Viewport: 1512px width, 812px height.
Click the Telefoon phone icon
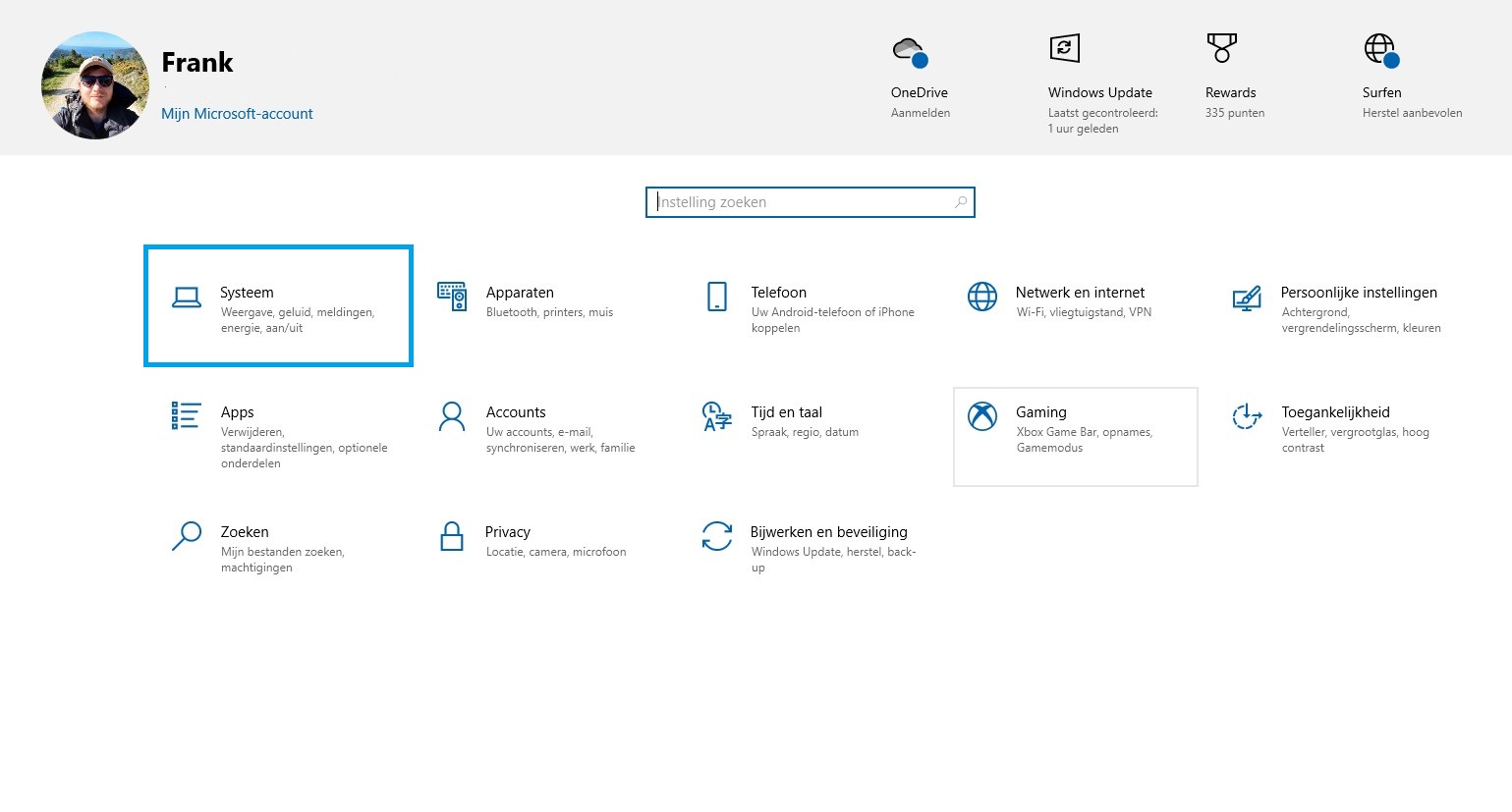(717, 296)
